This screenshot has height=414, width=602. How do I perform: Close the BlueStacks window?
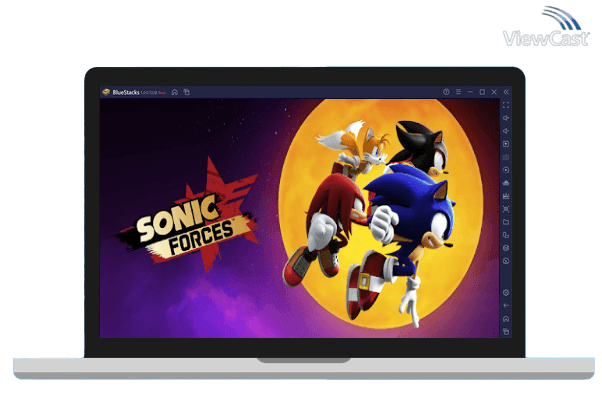tap(494, 92)
